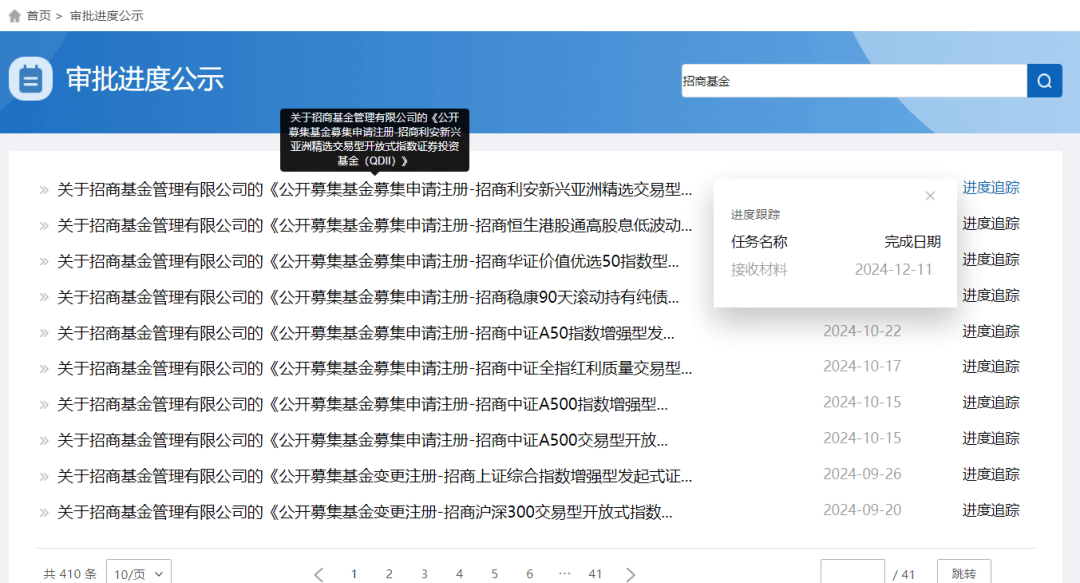This screenshot has width=1080, height=583.
Task: Open the 10/页 page size dropdown
Action: (x=138, y=573)
